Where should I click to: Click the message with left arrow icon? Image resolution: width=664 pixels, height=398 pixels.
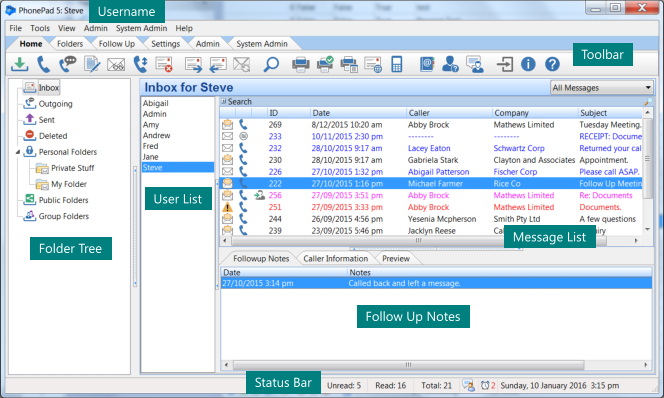218,64
